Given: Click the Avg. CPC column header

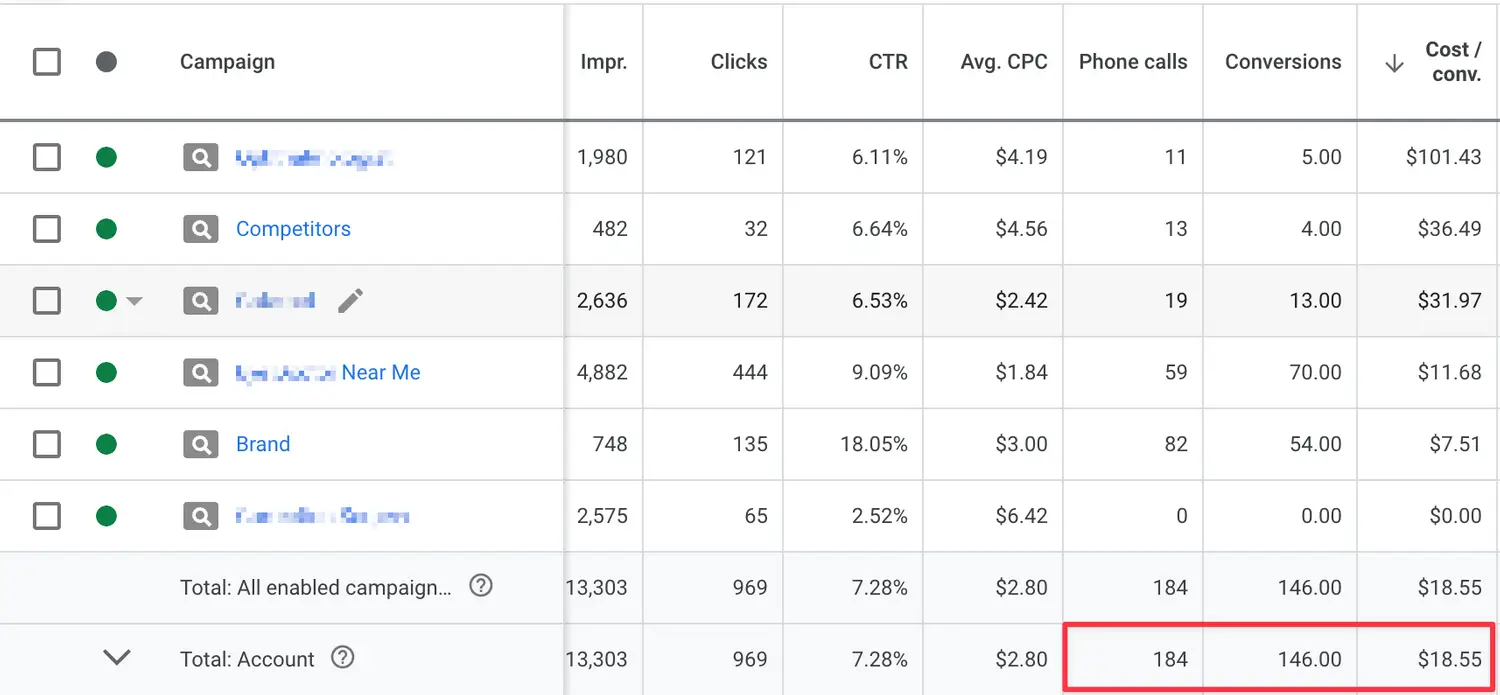Looking at the screenshot, I should [x=1003, y=62].
